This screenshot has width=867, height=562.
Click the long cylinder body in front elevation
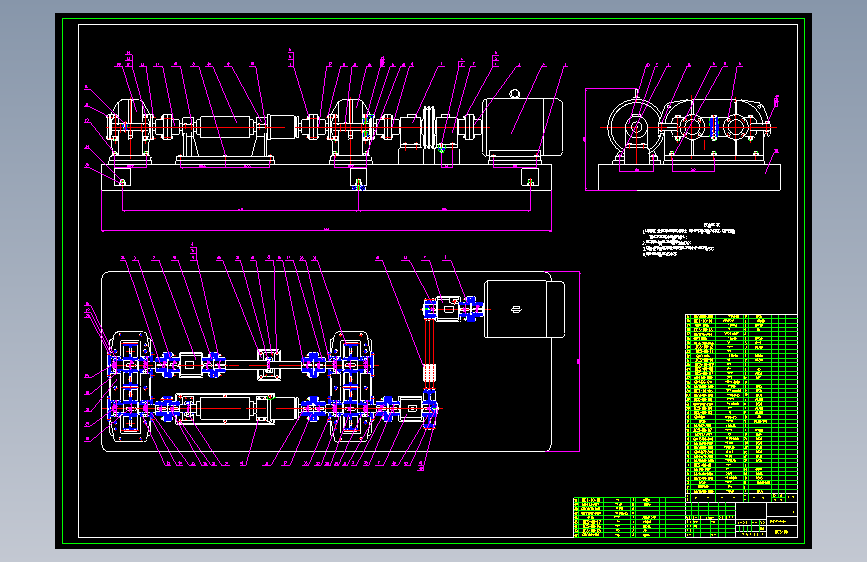tap(227, 127)
